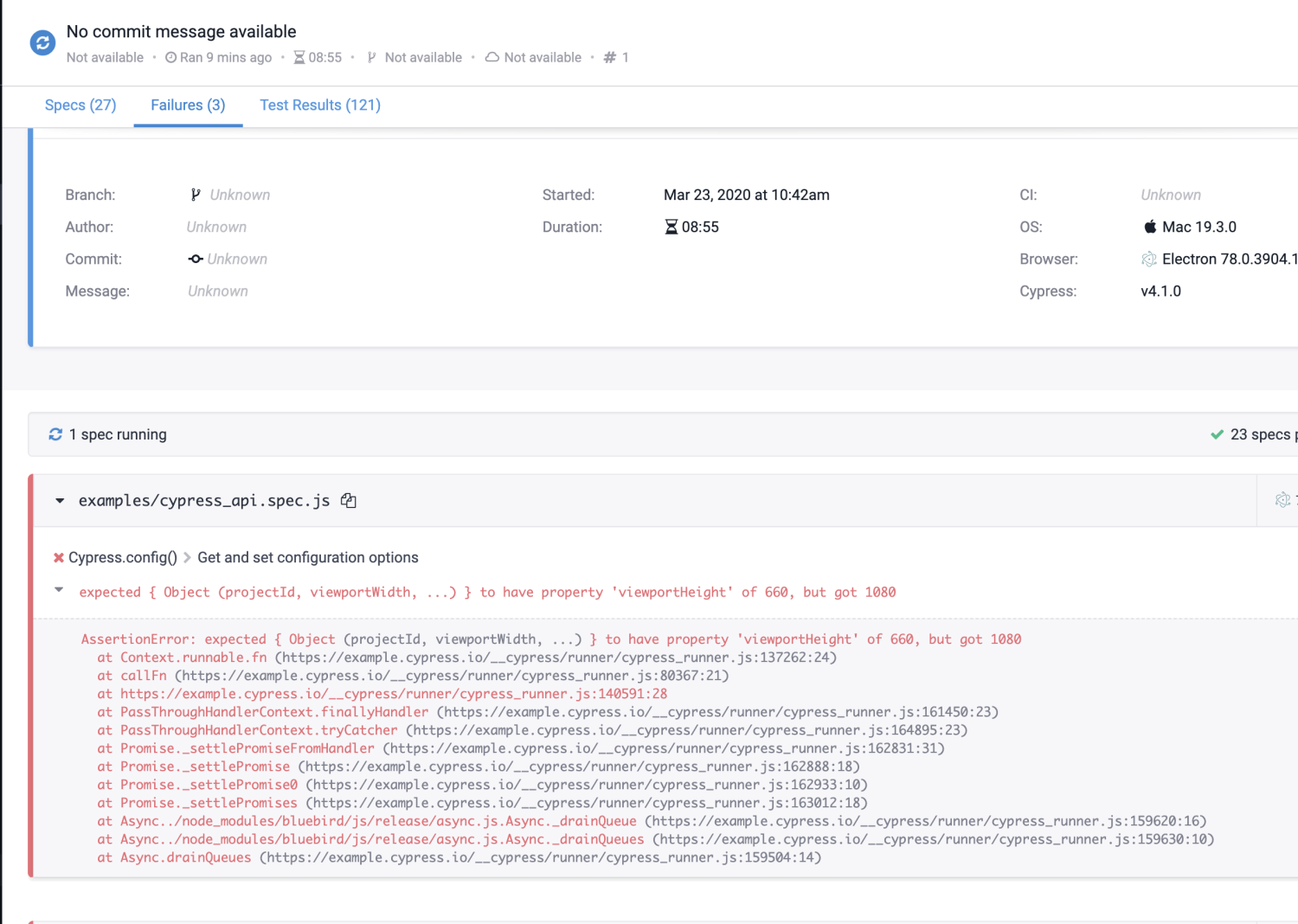1298x924 pixels.
Task: Click the 1 spec running status text
Action: pos(118,434)
